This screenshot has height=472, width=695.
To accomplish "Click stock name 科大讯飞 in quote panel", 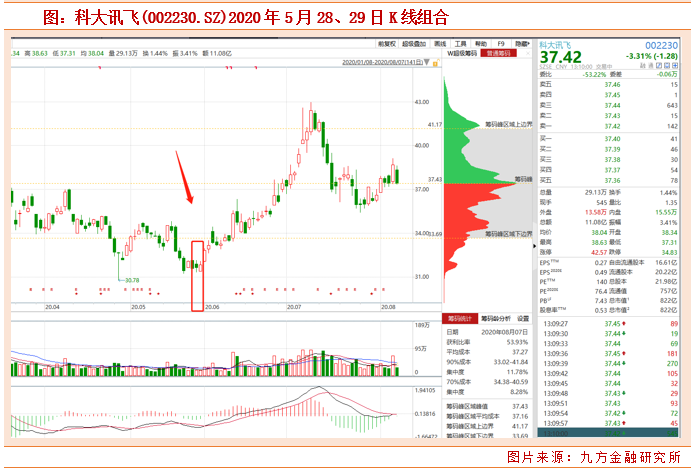I will click(x=555, y=45).
